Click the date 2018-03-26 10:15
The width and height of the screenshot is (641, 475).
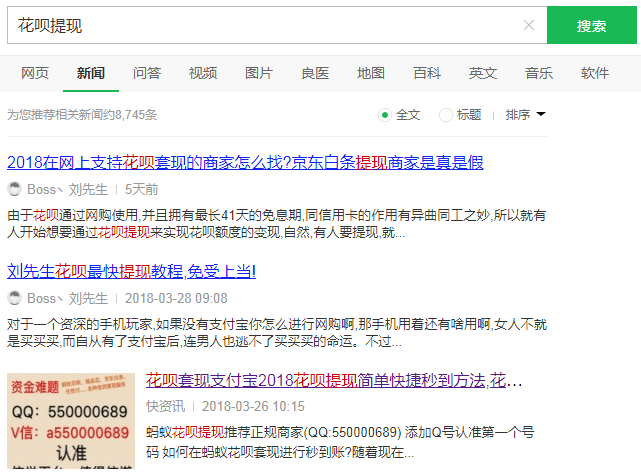point(253,406)
